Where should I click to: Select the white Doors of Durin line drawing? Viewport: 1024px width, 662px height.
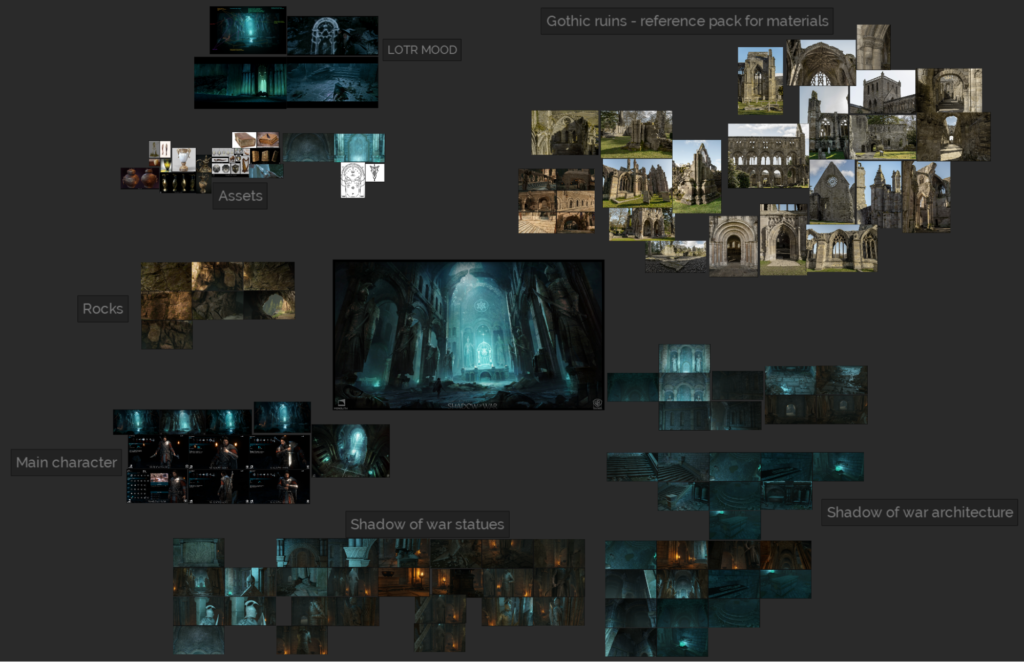click(x=353, y=180)
